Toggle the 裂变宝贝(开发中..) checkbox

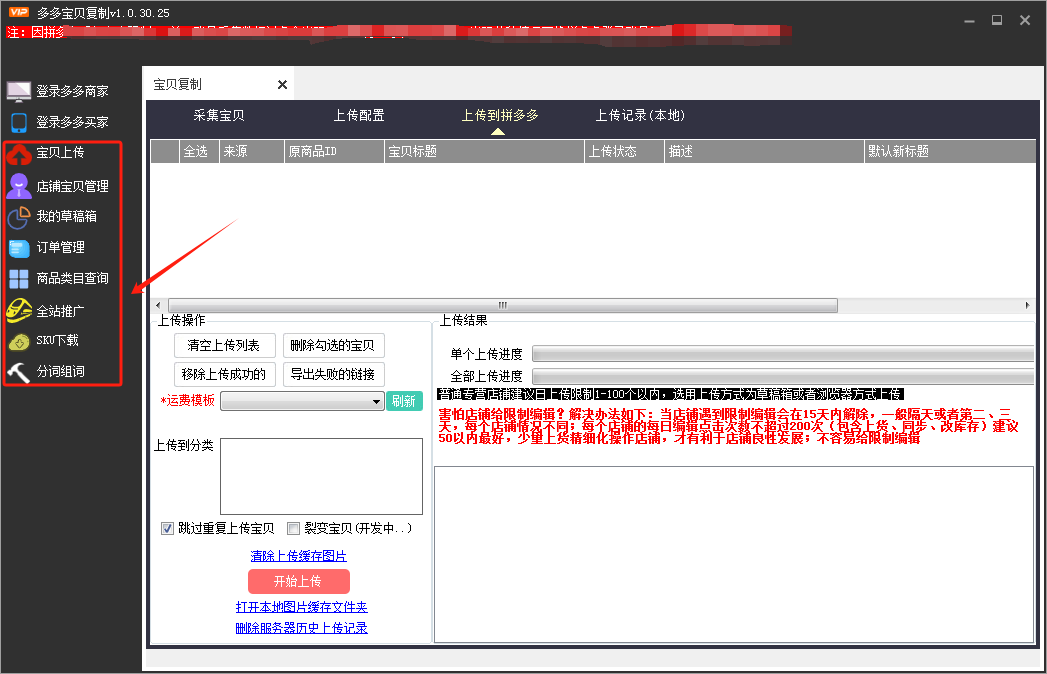tap(293, 529)
